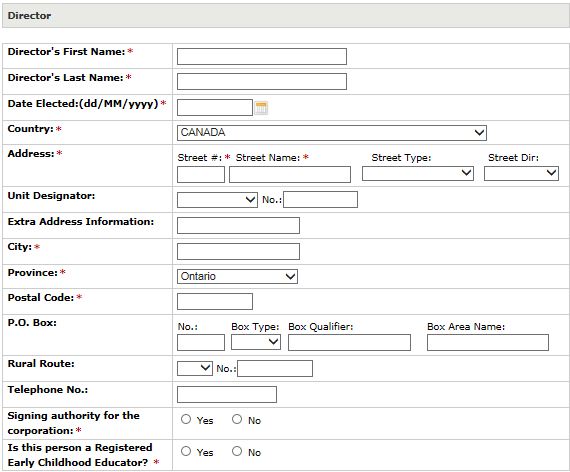Select No for Registered Early Childhood Educator
570x472 pixels.
tap(237, 451)
